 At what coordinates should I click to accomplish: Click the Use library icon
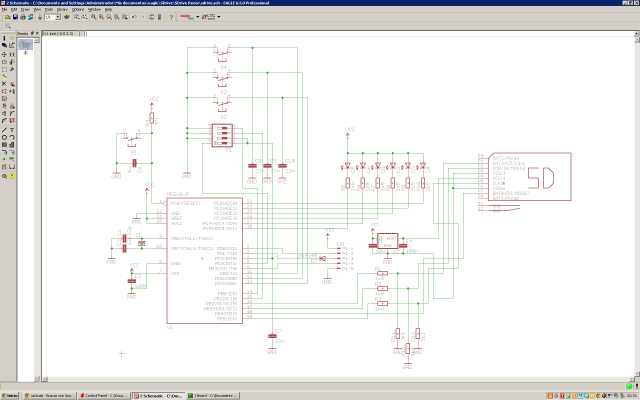pos(67,17)
